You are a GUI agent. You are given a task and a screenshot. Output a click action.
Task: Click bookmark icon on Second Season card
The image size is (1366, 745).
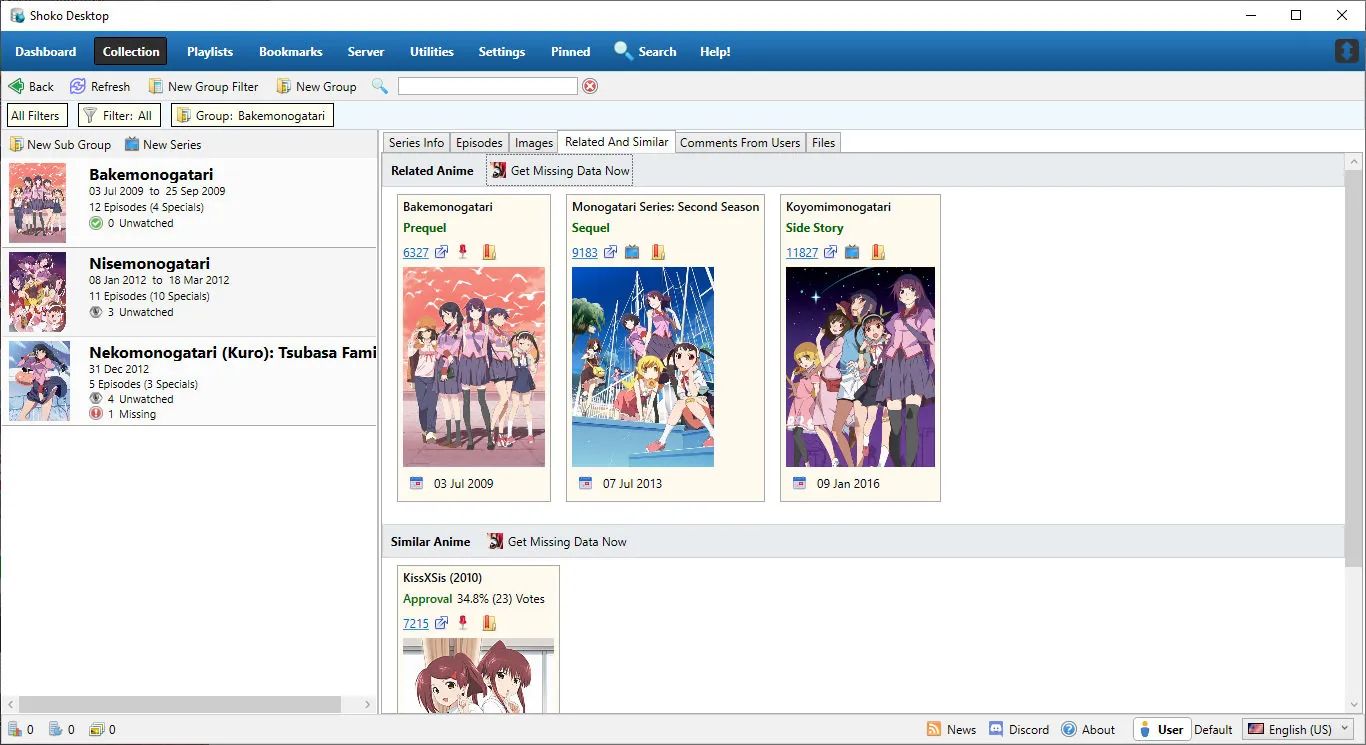coord(658,252)
